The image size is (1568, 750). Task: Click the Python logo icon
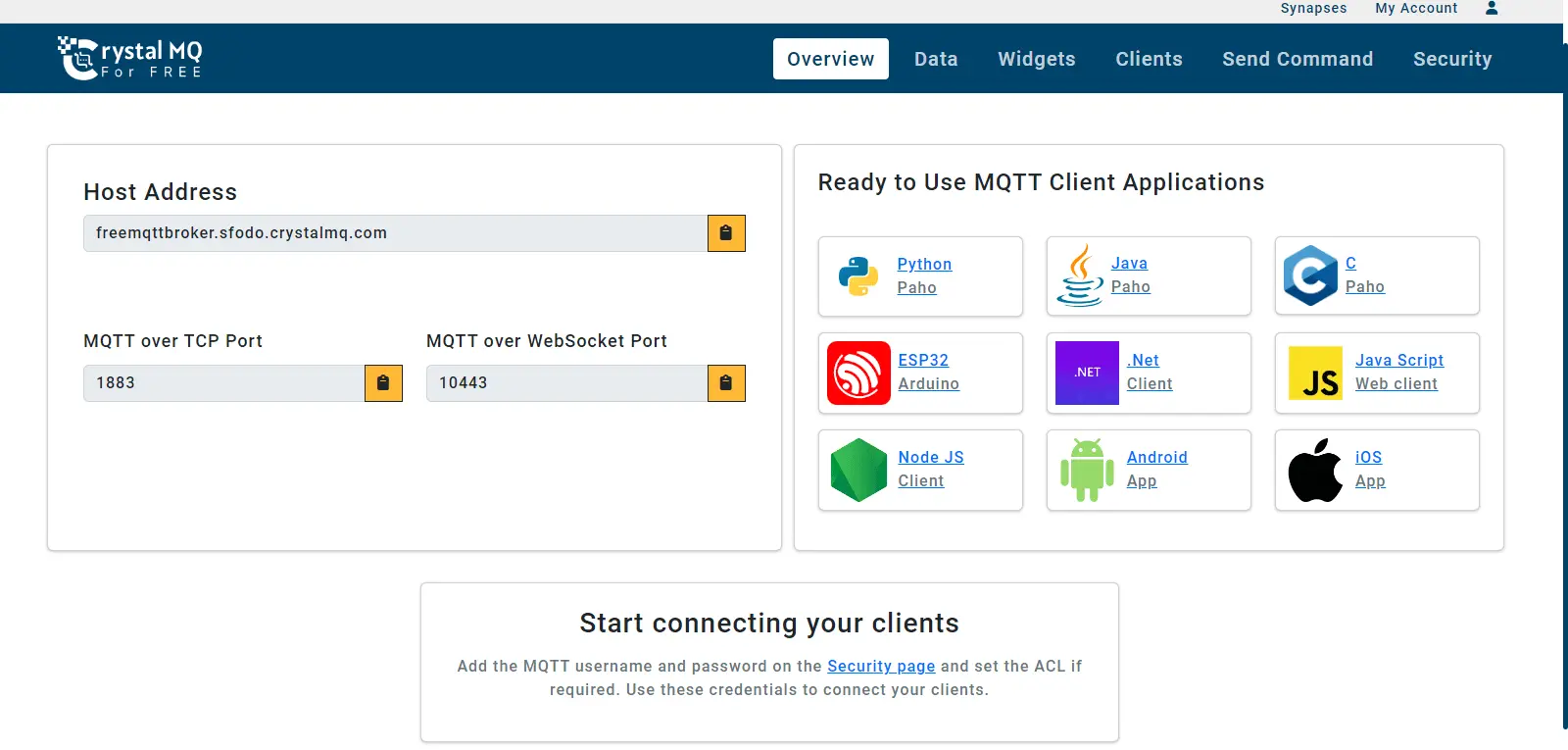858,276
